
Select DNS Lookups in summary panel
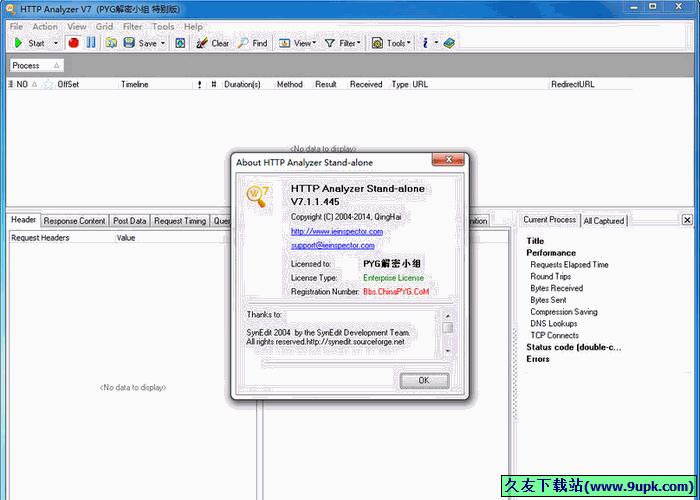pos(554,324)
